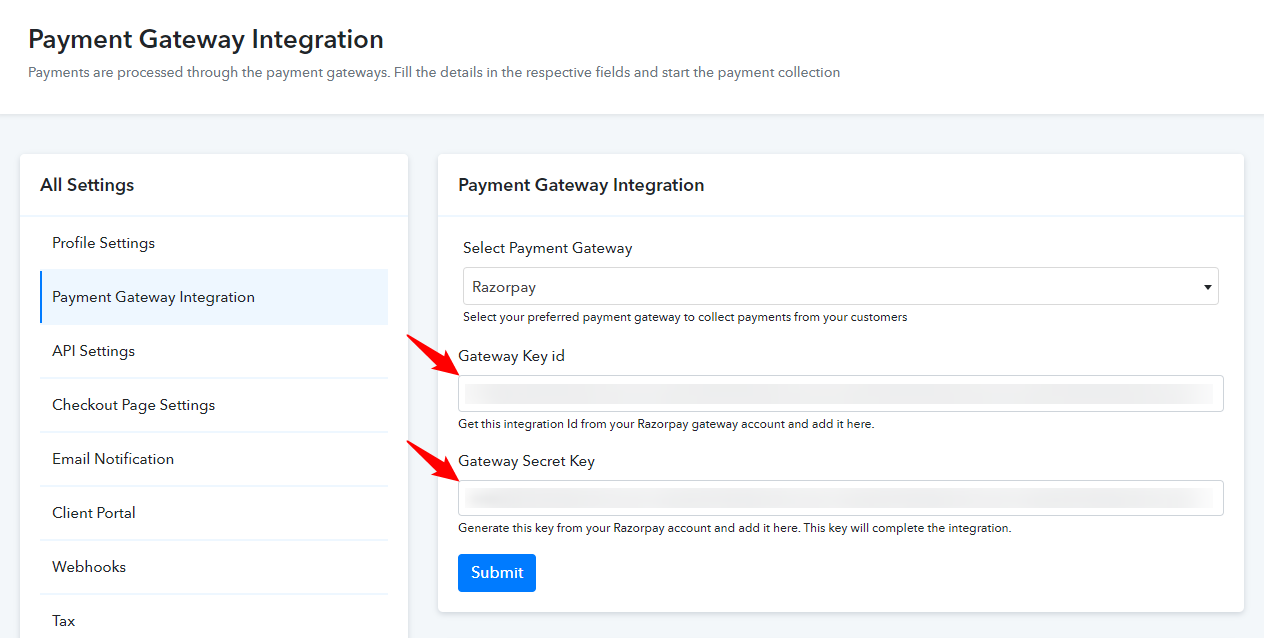The image size is (1264, 638).
Task: Click the Gateway Secret Key label
Action: tap(526, 461)
